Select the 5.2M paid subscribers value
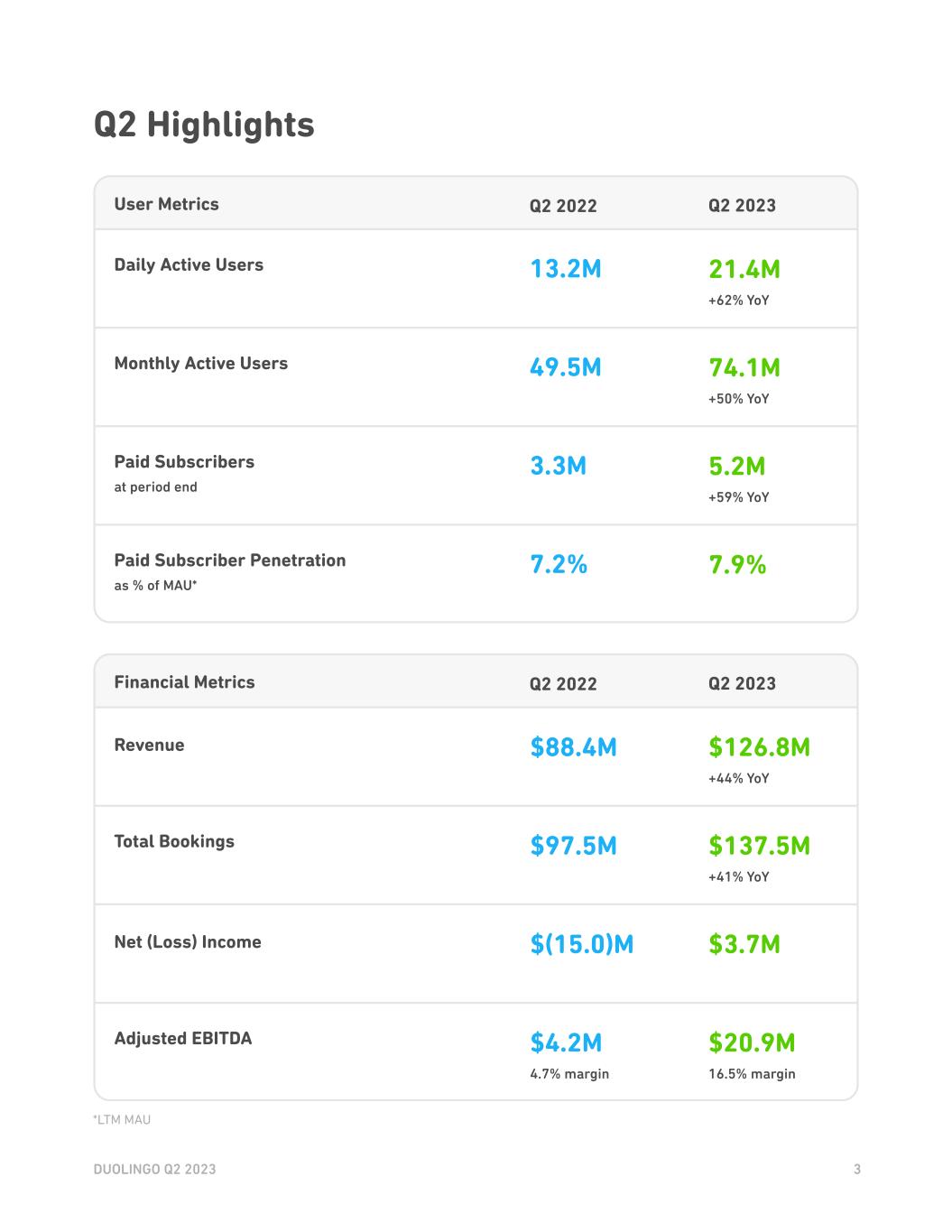Screen dimensions: 952x1232 click(736, 466)
